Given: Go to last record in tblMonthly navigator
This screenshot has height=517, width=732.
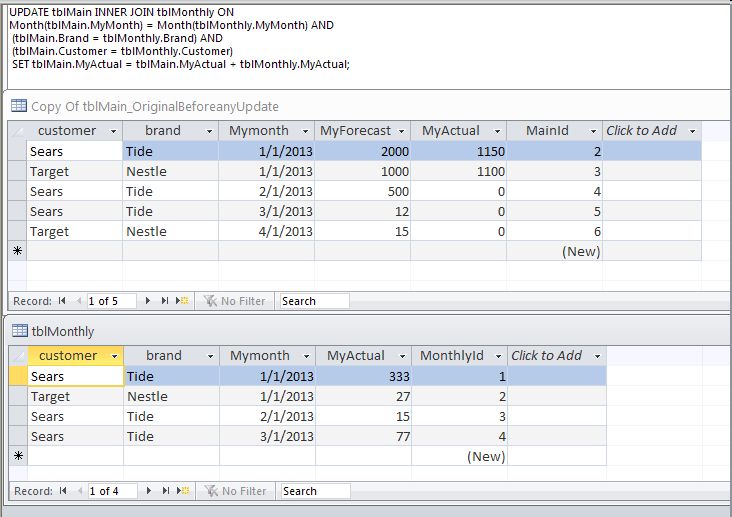Looking at the screenshot, I should coord(165,491).
